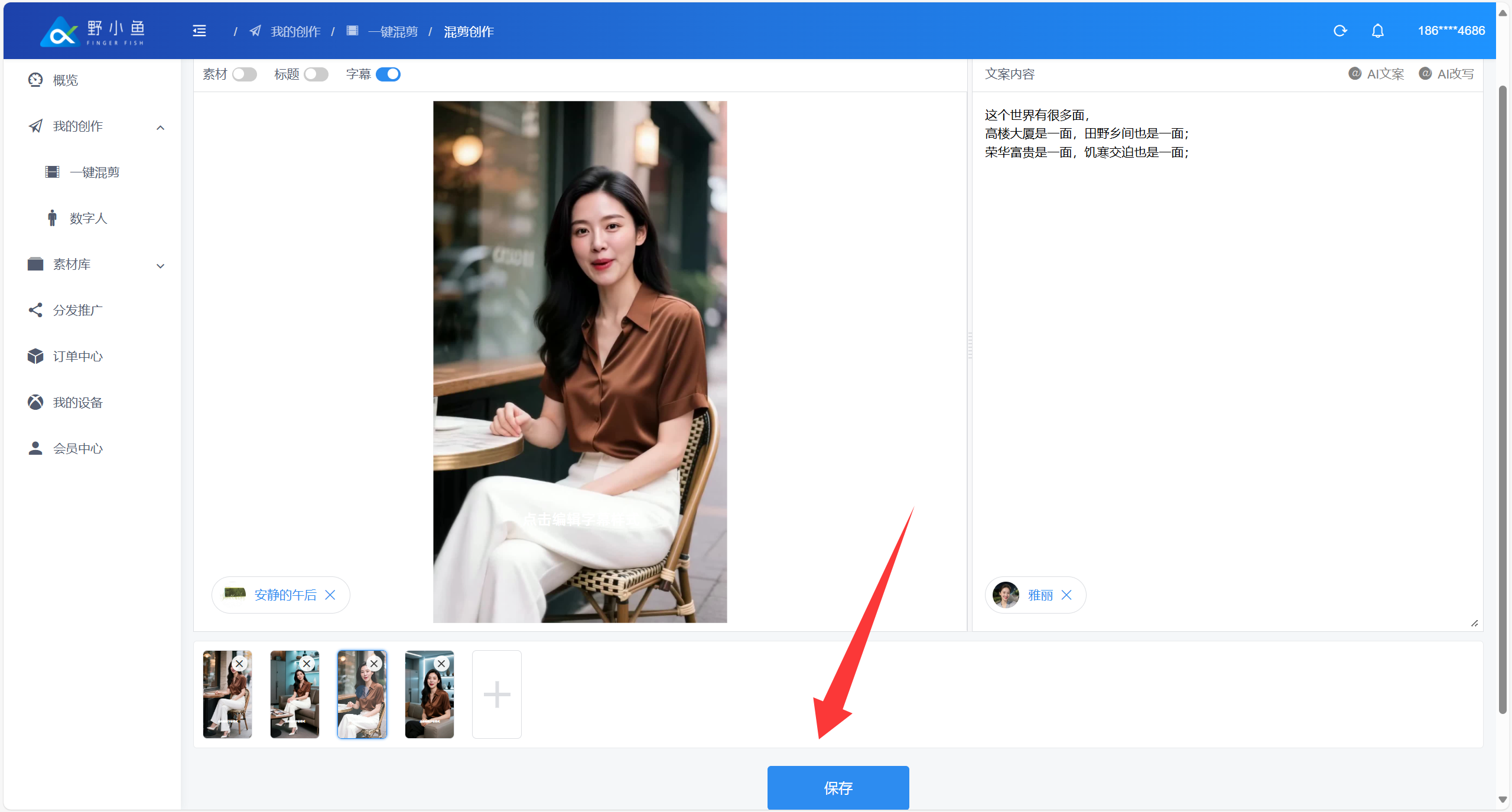The image size is (1512, 812).
Task: Click the sidebar collapse hamburger icon
Action: tap(199, 31)
